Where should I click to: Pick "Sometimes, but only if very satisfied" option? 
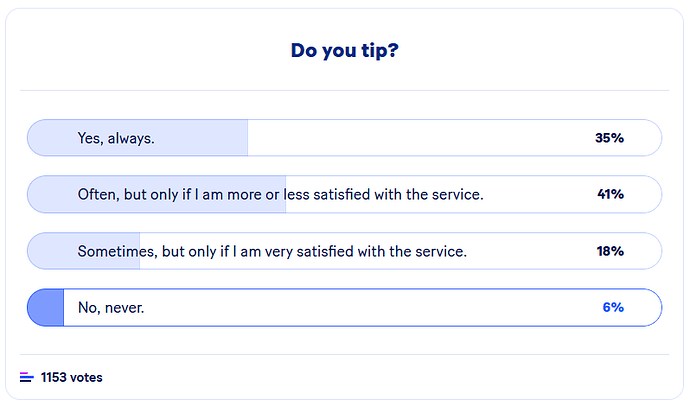[x=272, y=251]
